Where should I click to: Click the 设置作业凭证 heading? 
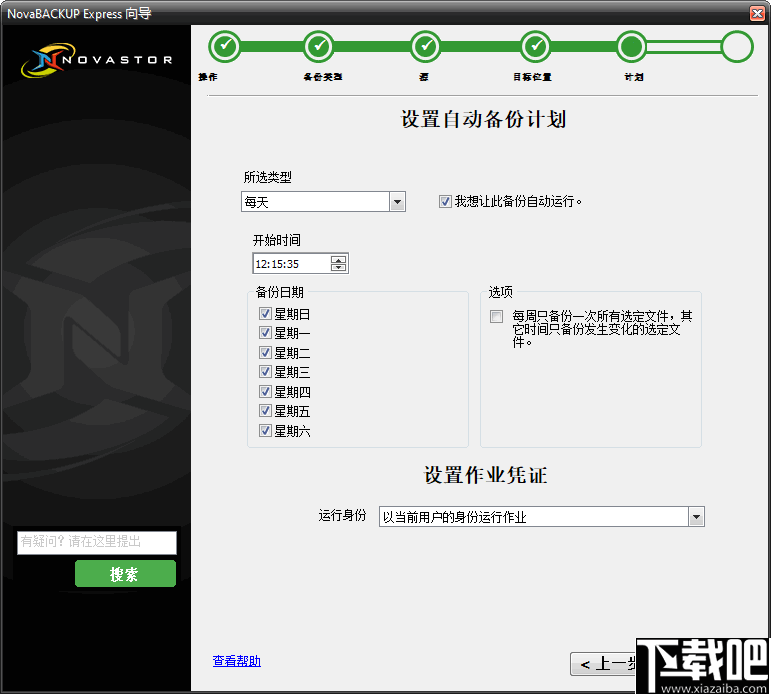tap(485, 475)
